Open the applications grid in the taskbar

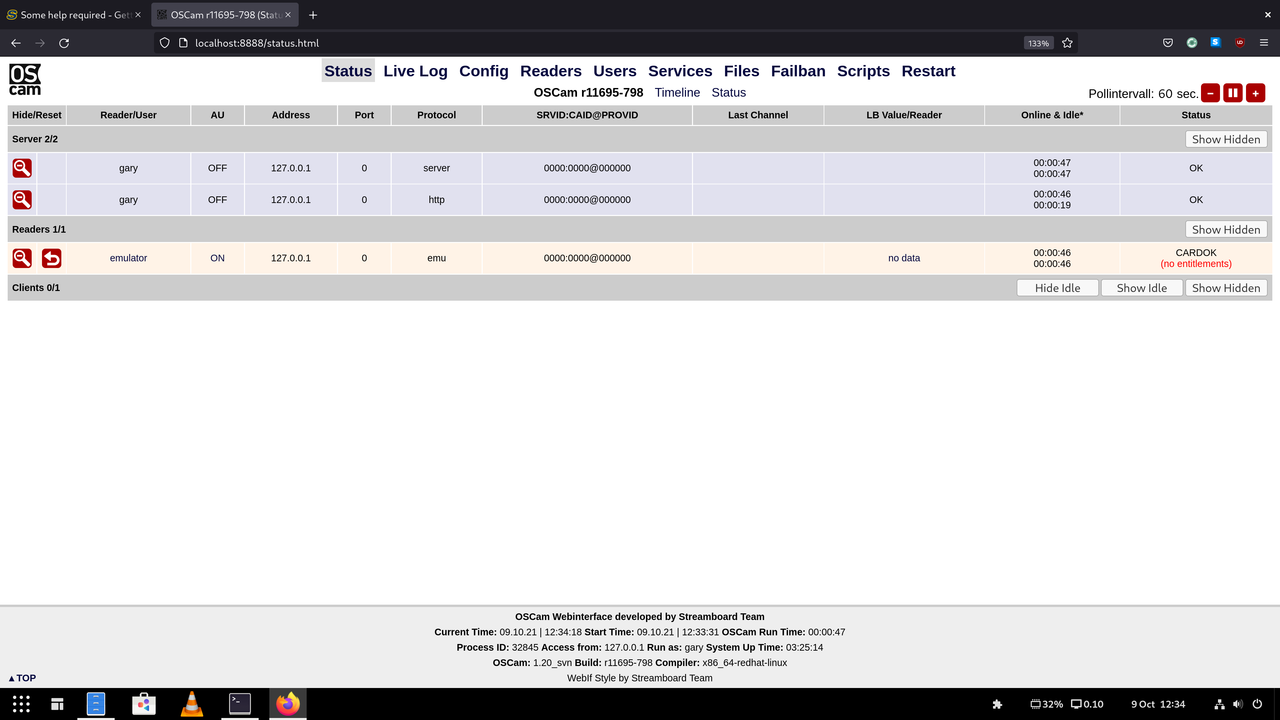click(21, 704)
